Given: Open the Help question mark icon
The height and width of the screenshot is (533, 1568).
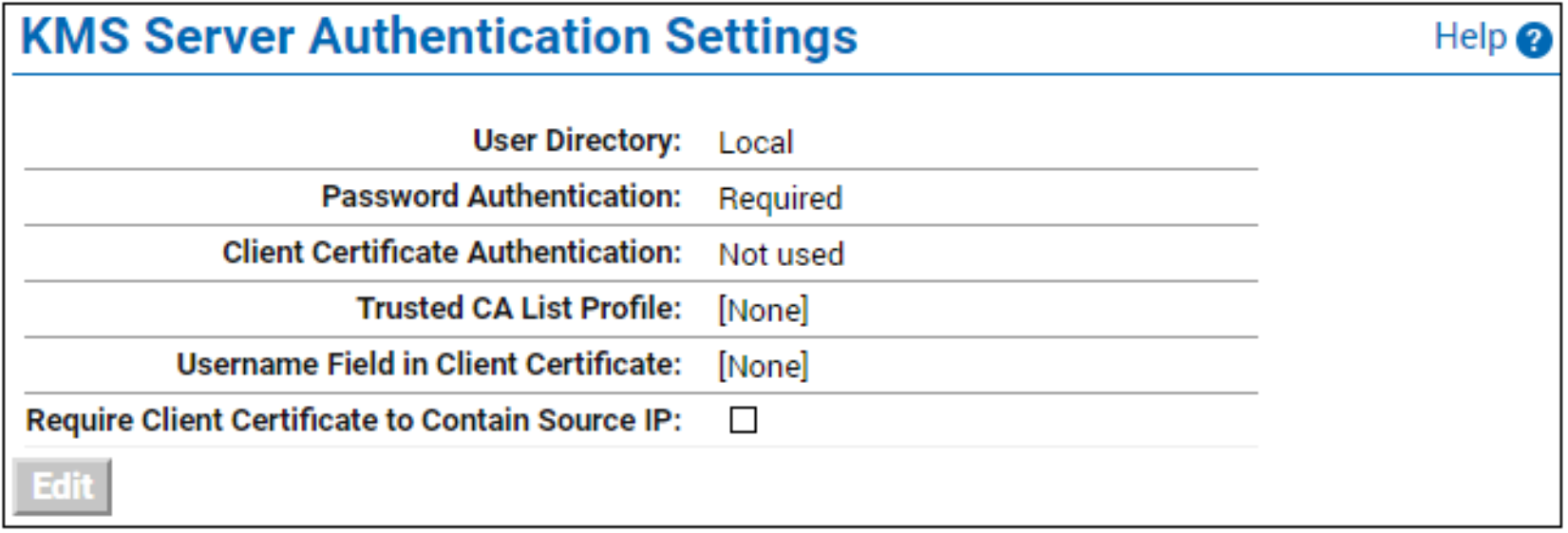Looking at the screenshot, I should (1533, 41).
